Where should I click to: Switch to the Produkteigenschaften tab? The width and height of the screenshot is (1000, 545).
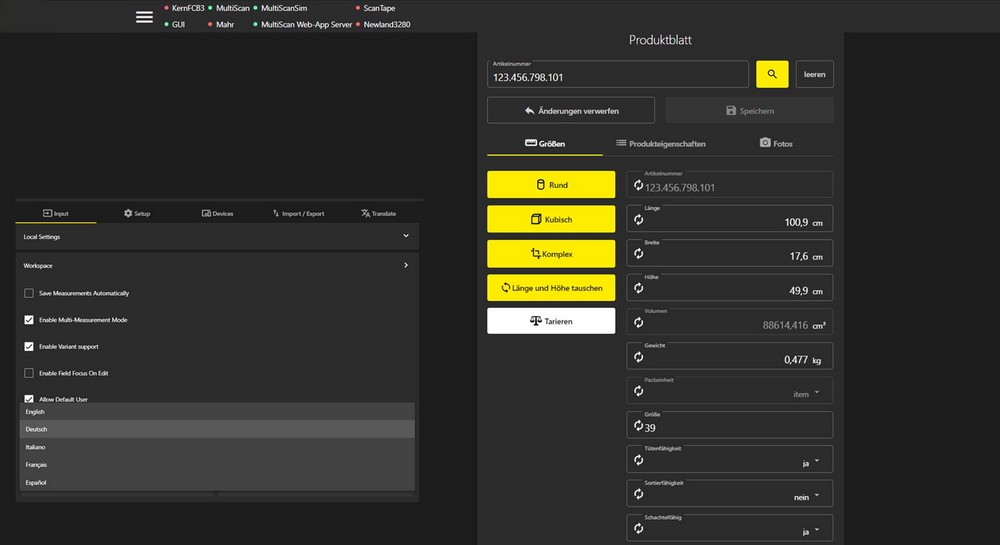coord(660,144)
